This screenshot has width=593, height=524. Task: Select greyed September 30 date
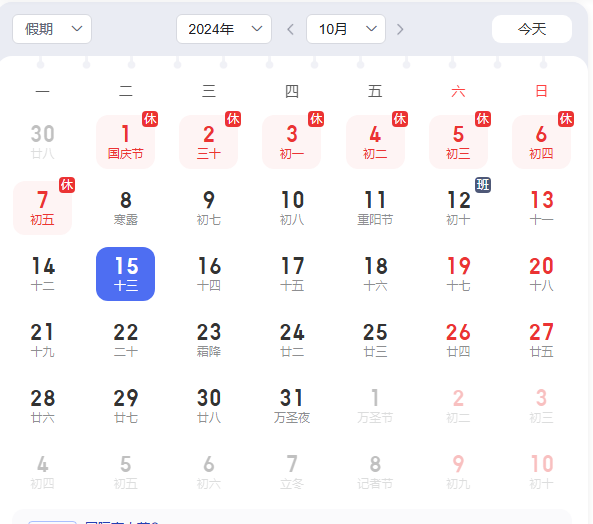tap(42, 142)
